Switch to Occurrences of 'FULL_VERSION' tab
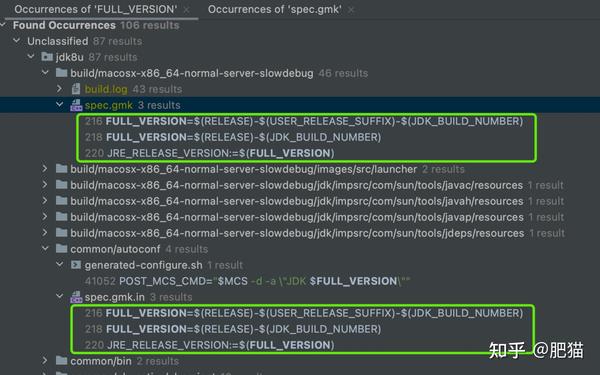 pyautogui.click(x=96, y=9)
